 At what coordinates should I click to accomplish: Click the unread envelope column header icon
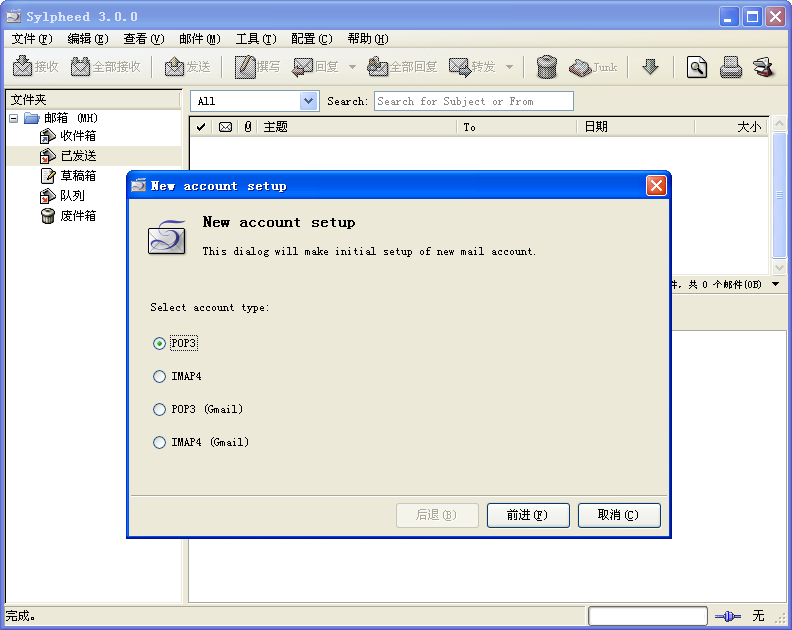coord(225,127)
